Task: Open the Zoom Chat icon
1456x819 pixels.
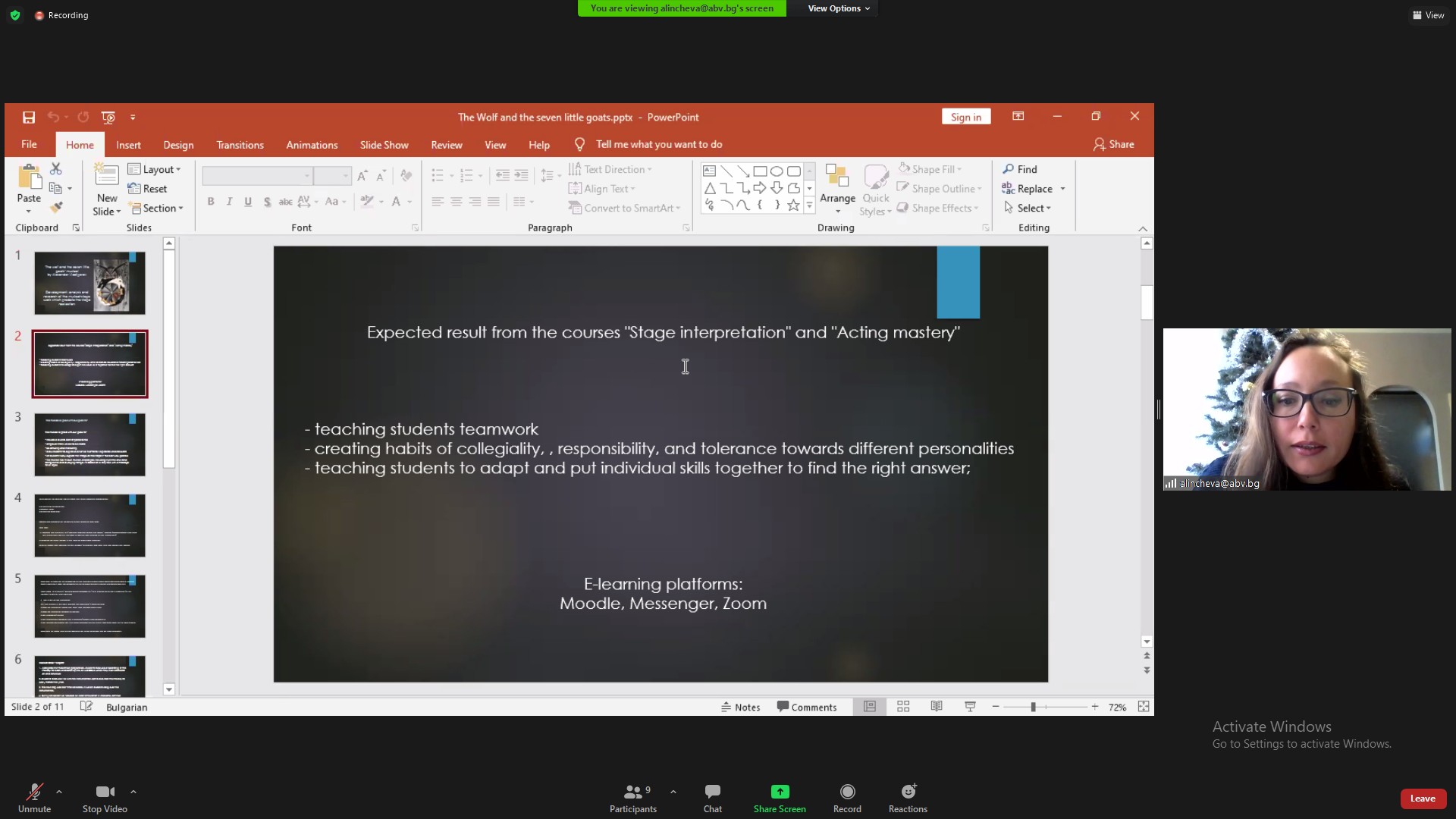Action: (713, 792)
